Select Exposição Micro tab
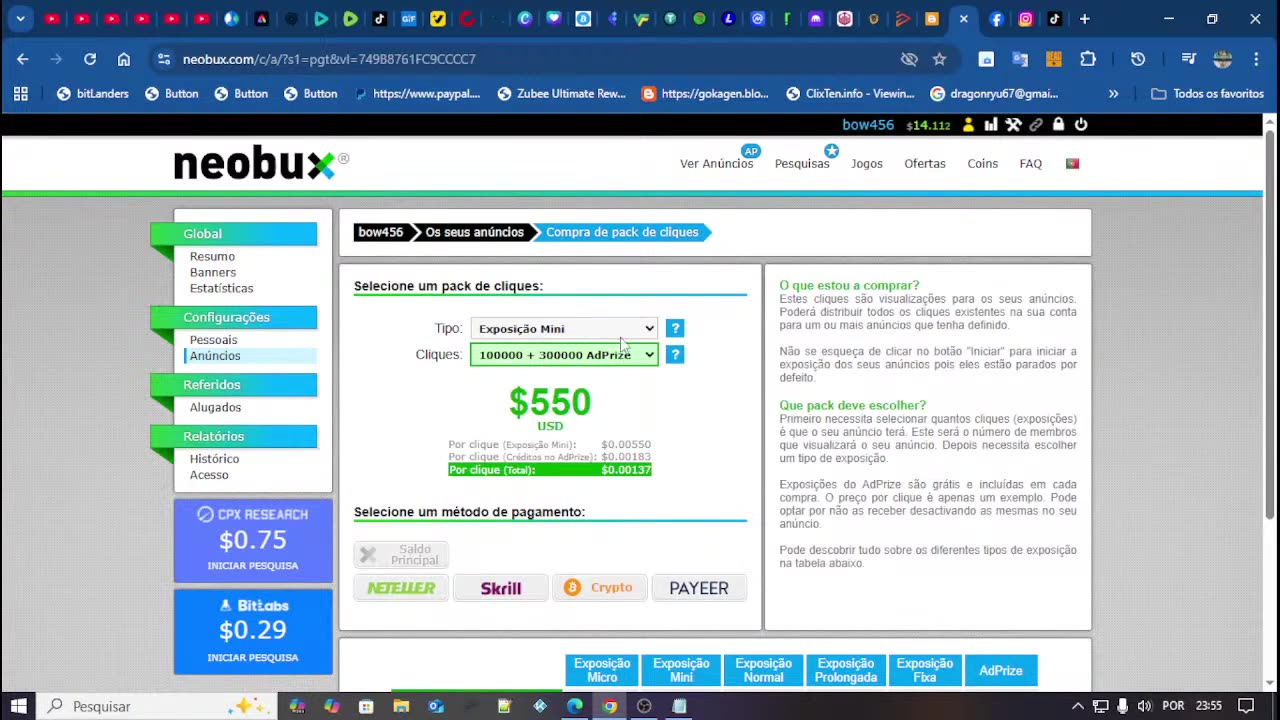 click(602, 670)
